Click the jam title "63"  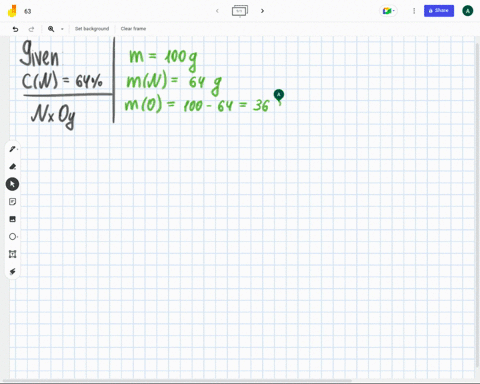pyautogui.click(x=28, y=11)
